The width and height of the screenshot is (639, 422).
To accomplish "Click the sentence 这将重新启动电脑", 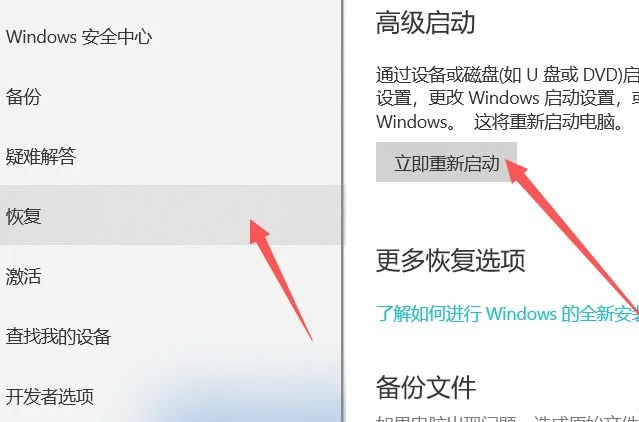I will pyautogui.click(x=549, y=121).
